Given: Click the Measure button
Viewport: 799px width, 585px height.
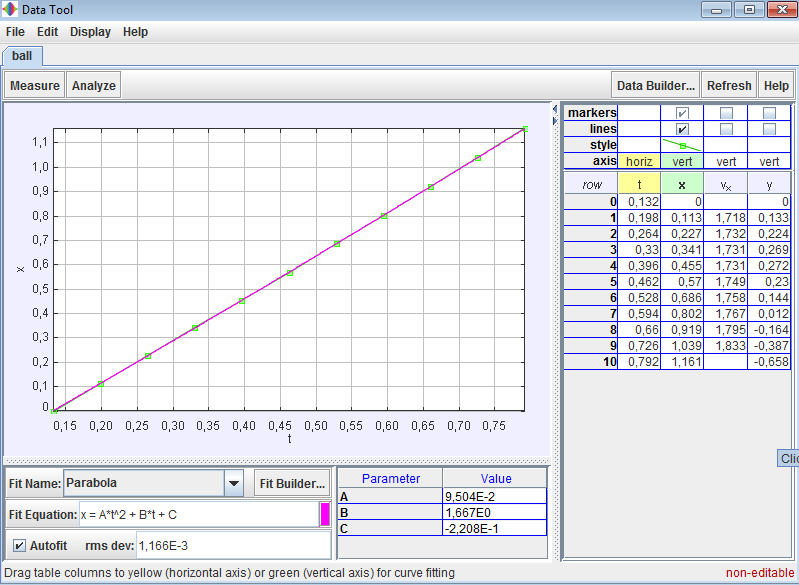Looking at the screenshot, I should 35,86.
